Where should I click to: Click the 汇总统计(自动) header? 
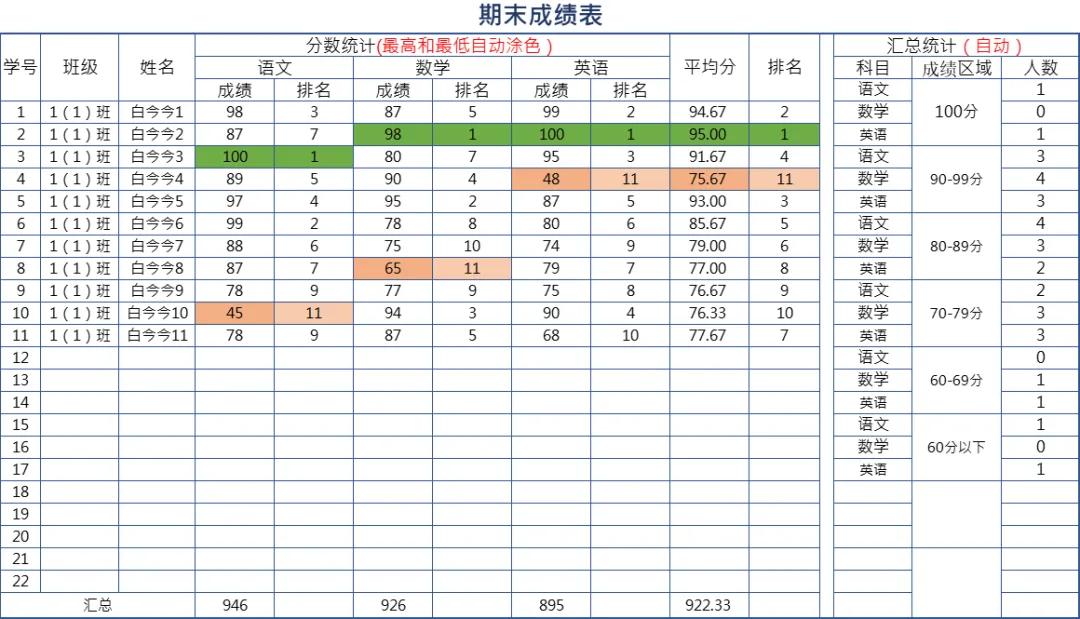[956, 45]
